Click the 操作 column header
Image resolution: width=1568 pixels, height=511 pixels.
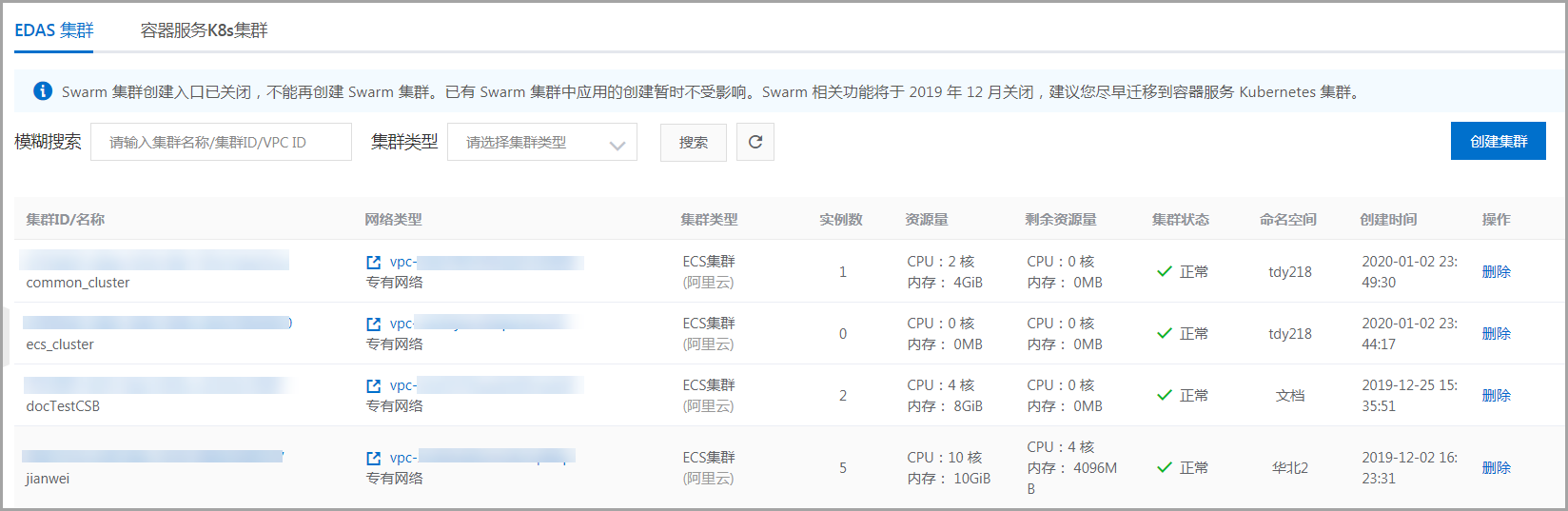point(1496,220)
